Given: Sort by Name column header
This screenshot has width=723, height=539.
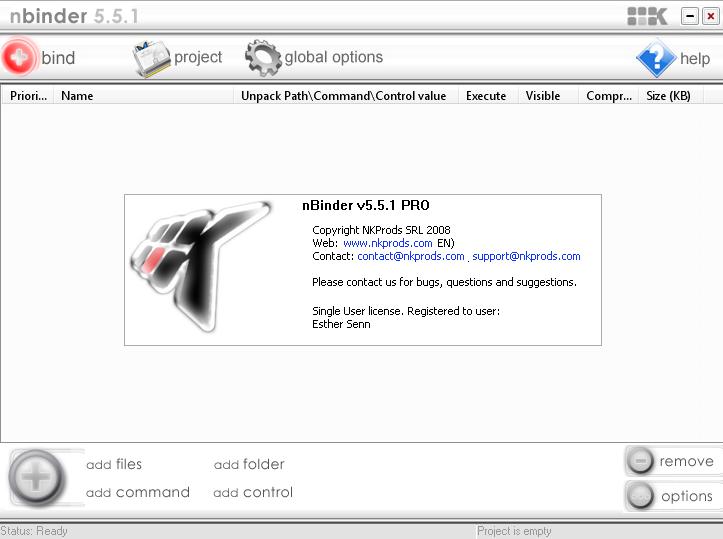Looking at the screenshot, I should tap(144, 95).
